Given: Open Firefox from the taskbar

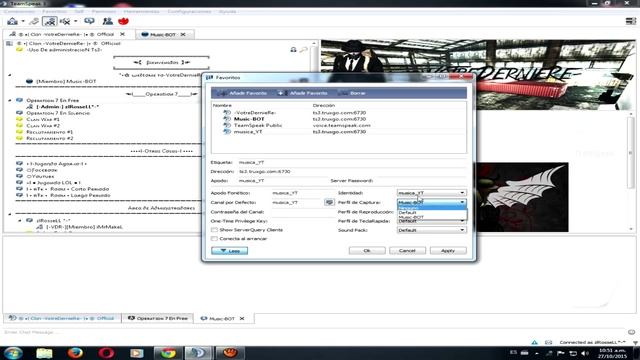Looking at the screenshot, I should 75,353.
